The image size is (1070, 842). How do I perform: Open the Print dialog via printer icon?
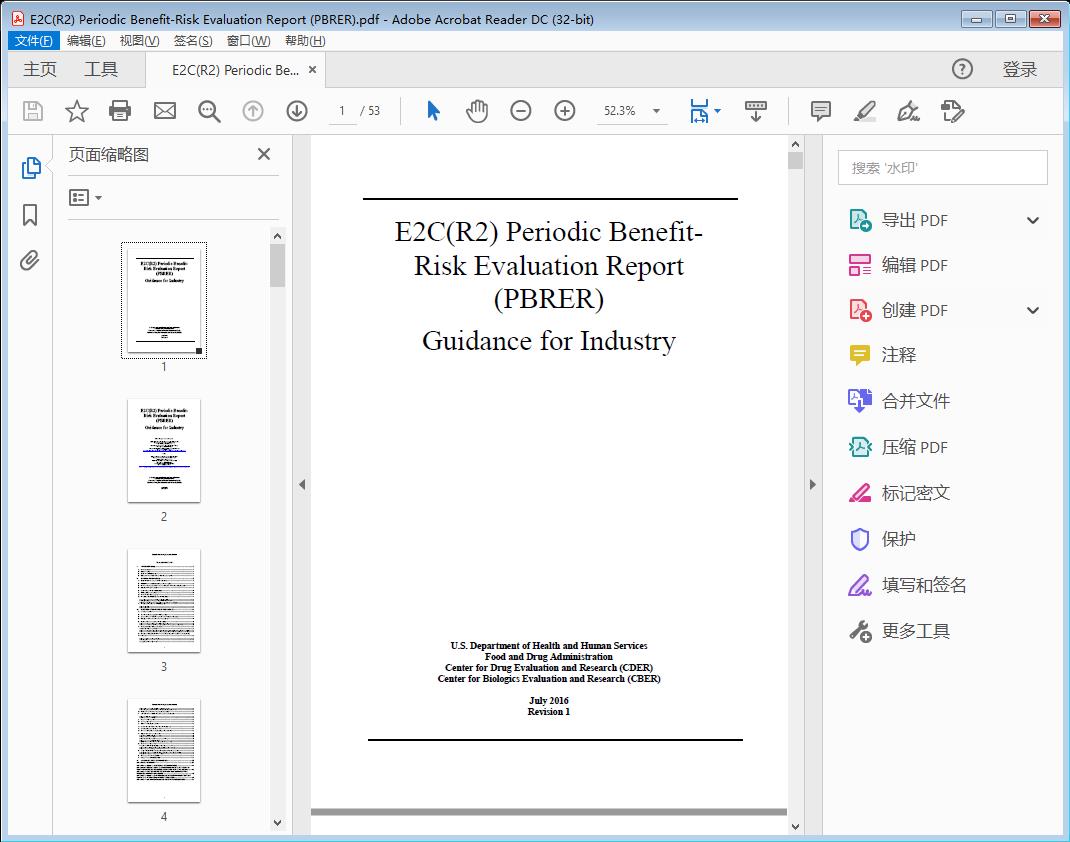pyautogui.click(x=120, y=111)
